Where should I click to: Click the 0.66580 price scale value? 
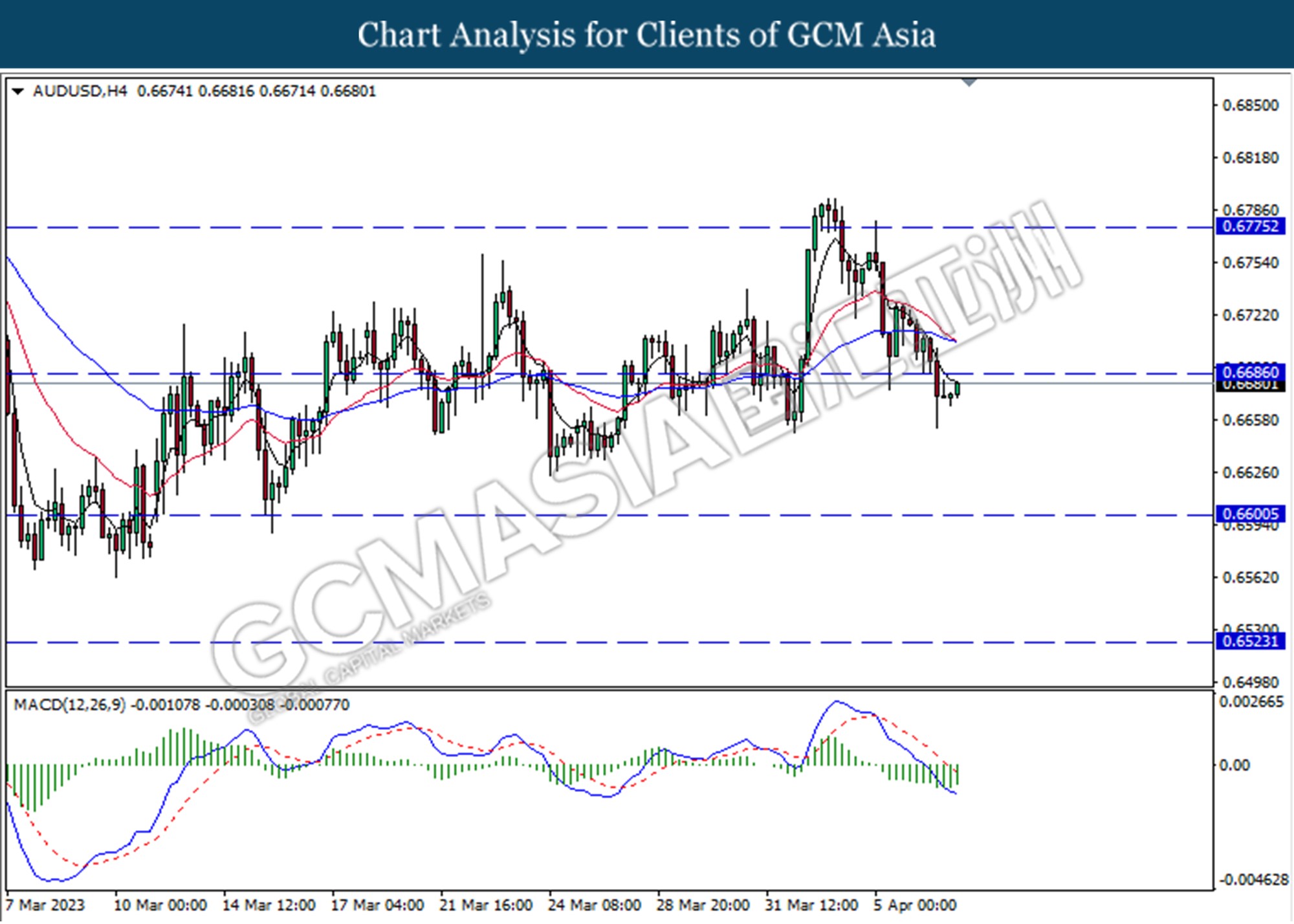[1251, 420]
